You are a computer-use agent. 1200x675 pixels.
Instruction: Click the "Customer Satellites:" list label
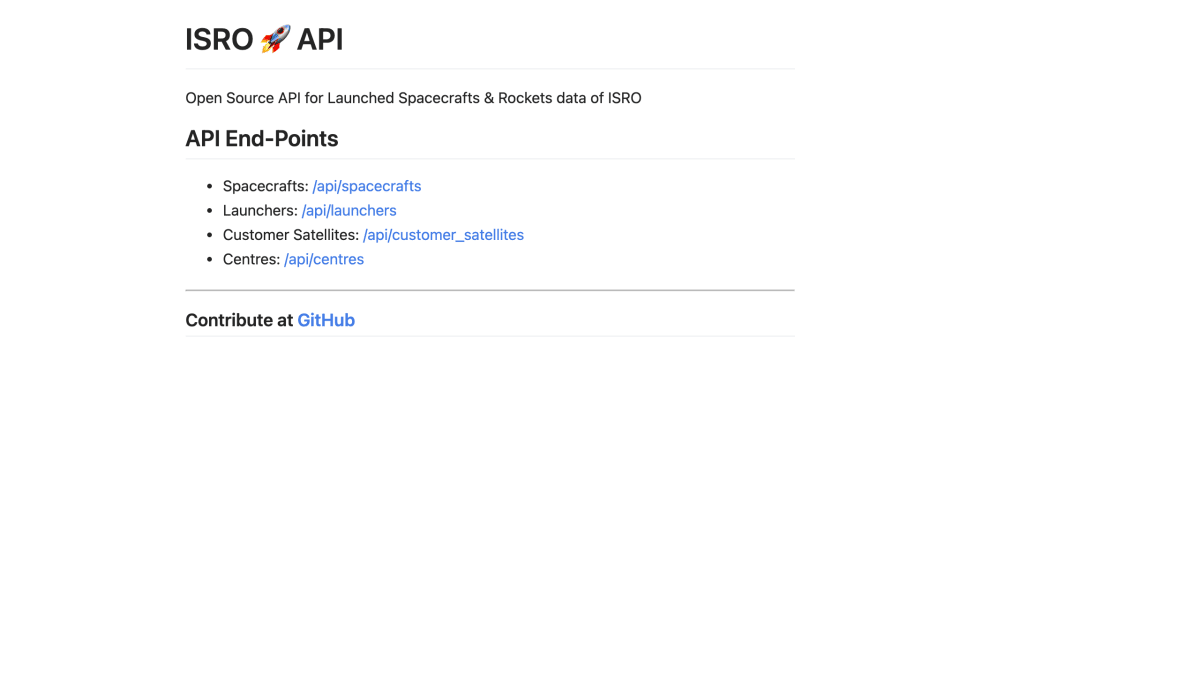click(291, 235)
